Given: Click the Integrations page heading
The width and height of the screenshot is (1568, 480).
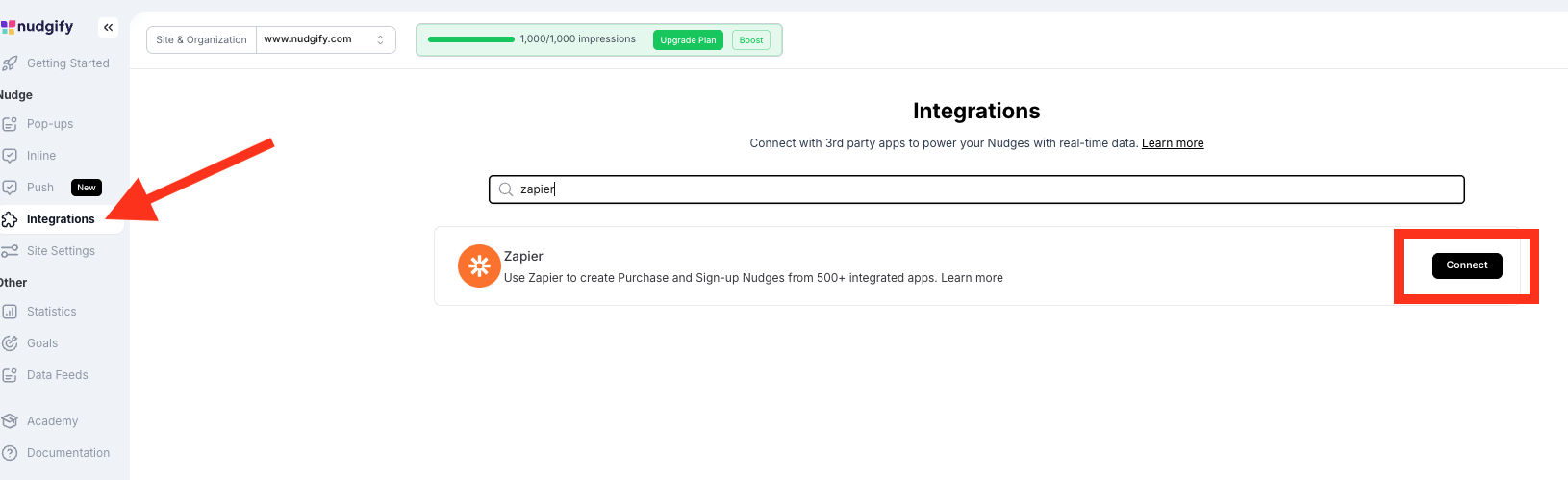Looking at the screenshot, I should [x=976, y=111].
